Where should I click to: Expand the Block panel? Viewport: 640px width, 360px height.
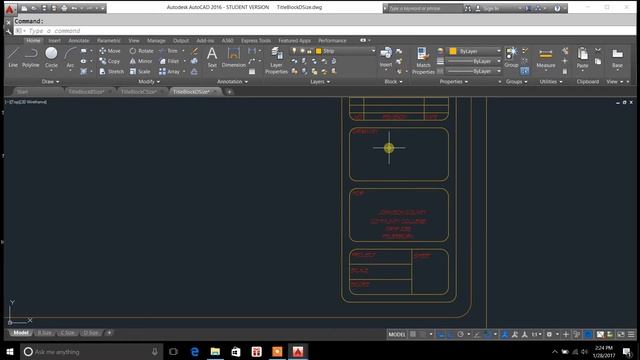[x=393, y=82]
